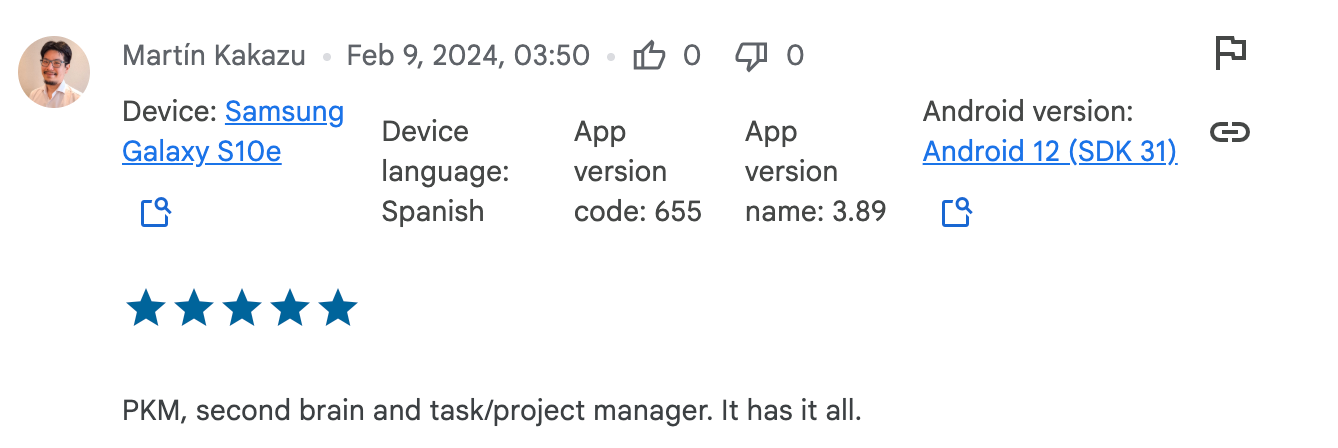
Task: Click the thumbs down count number
Action: pos(795,55)
